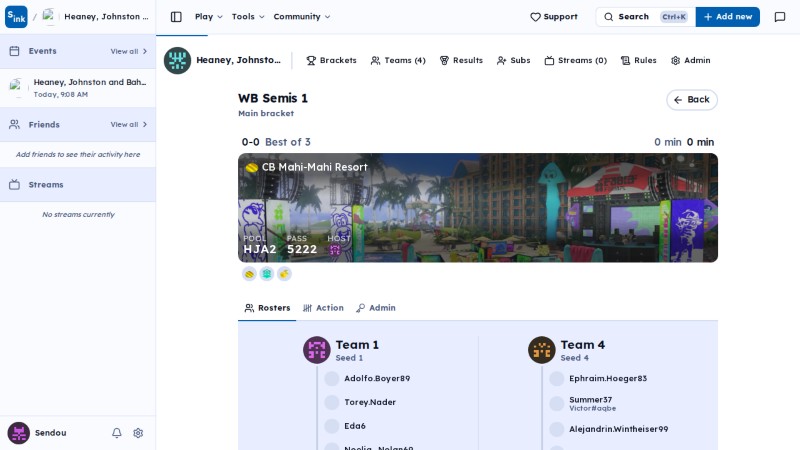Screen dimensions: 800x450
Task: Toggle the sidebar panel icon
Action: [176, 17]
